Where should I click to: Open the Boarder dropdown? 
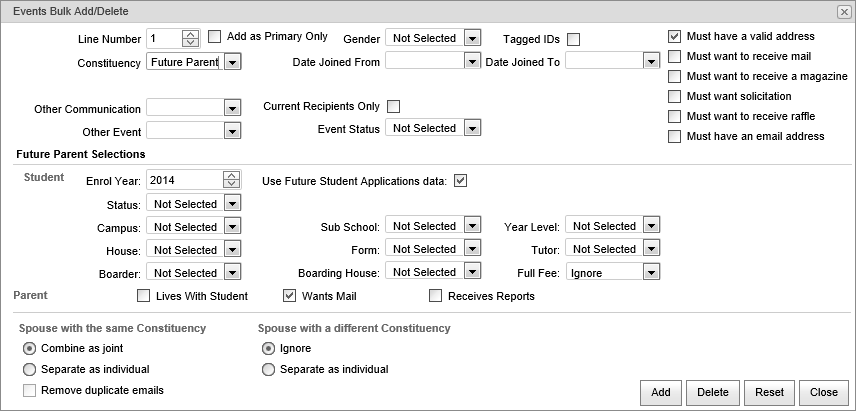pyautogui.click(x=233, y=273)
